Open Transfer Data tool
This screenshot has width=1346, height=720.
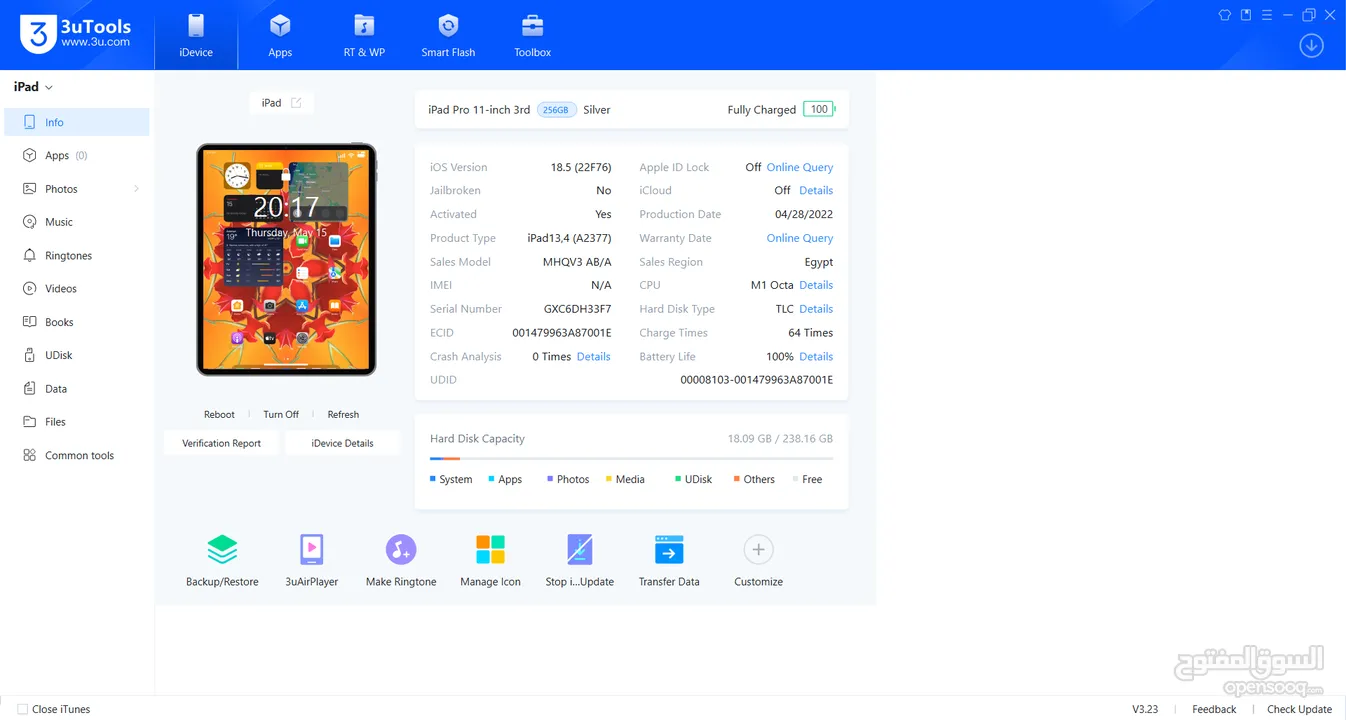(669, 560)
